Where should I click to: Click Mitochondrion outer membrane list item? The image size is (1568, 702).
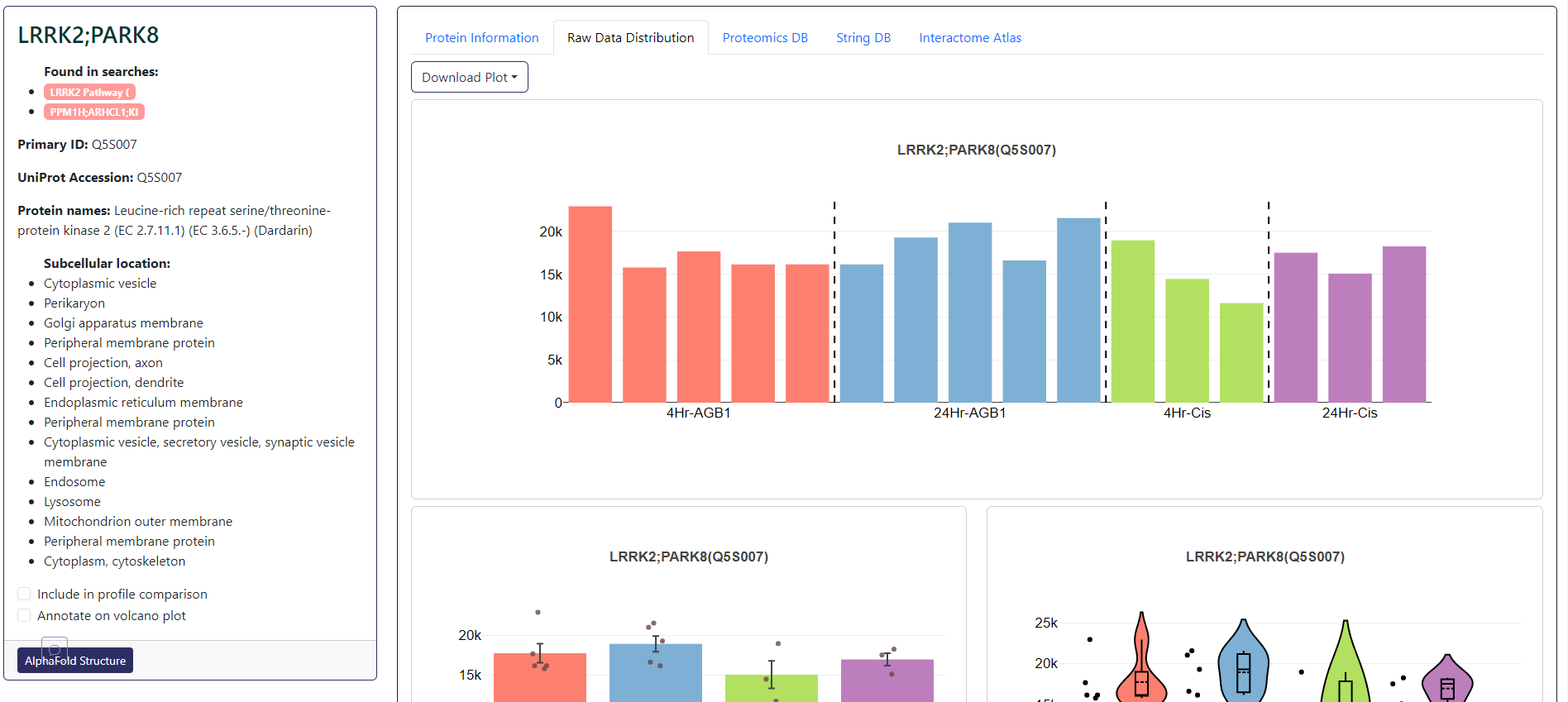click(138, 522)
